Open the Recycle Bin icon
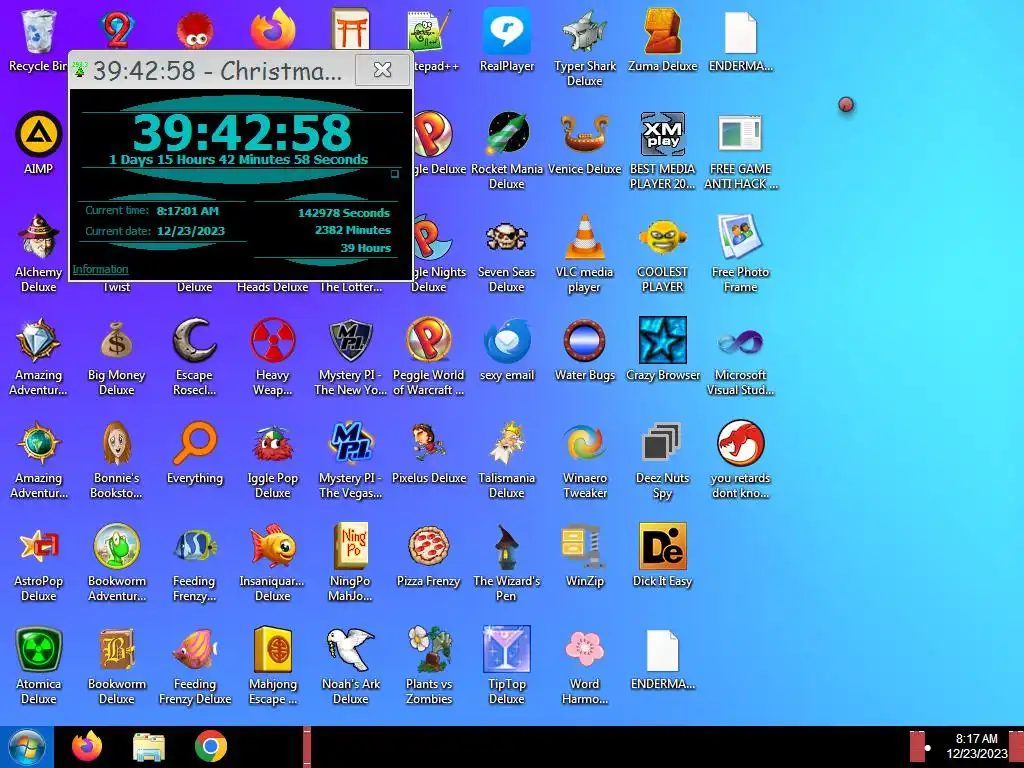The height and width of the screenshot is (768, 1024). 39,31
